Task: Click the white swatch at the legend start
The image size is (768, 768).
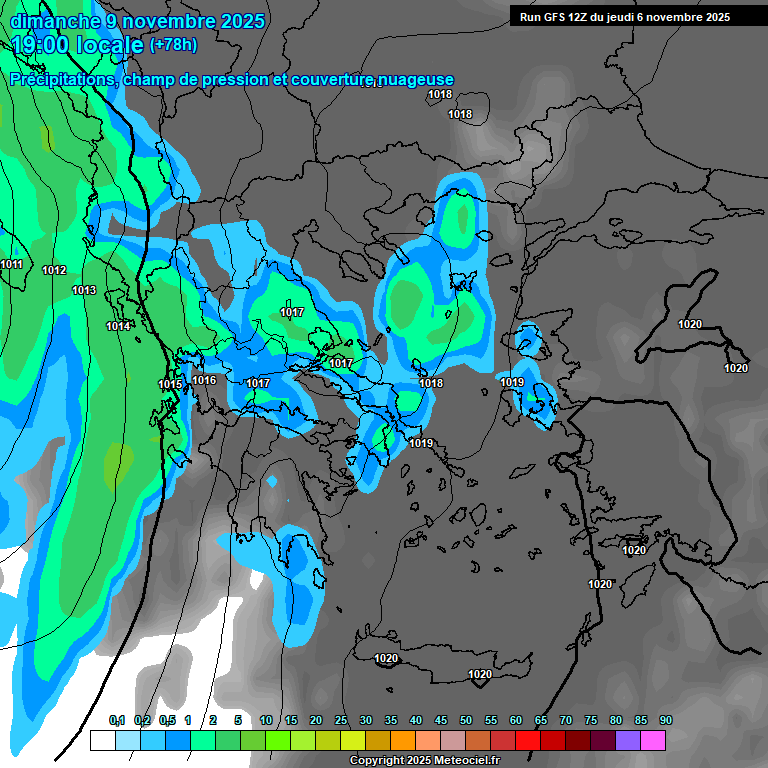Action: (x=102, y=741)
